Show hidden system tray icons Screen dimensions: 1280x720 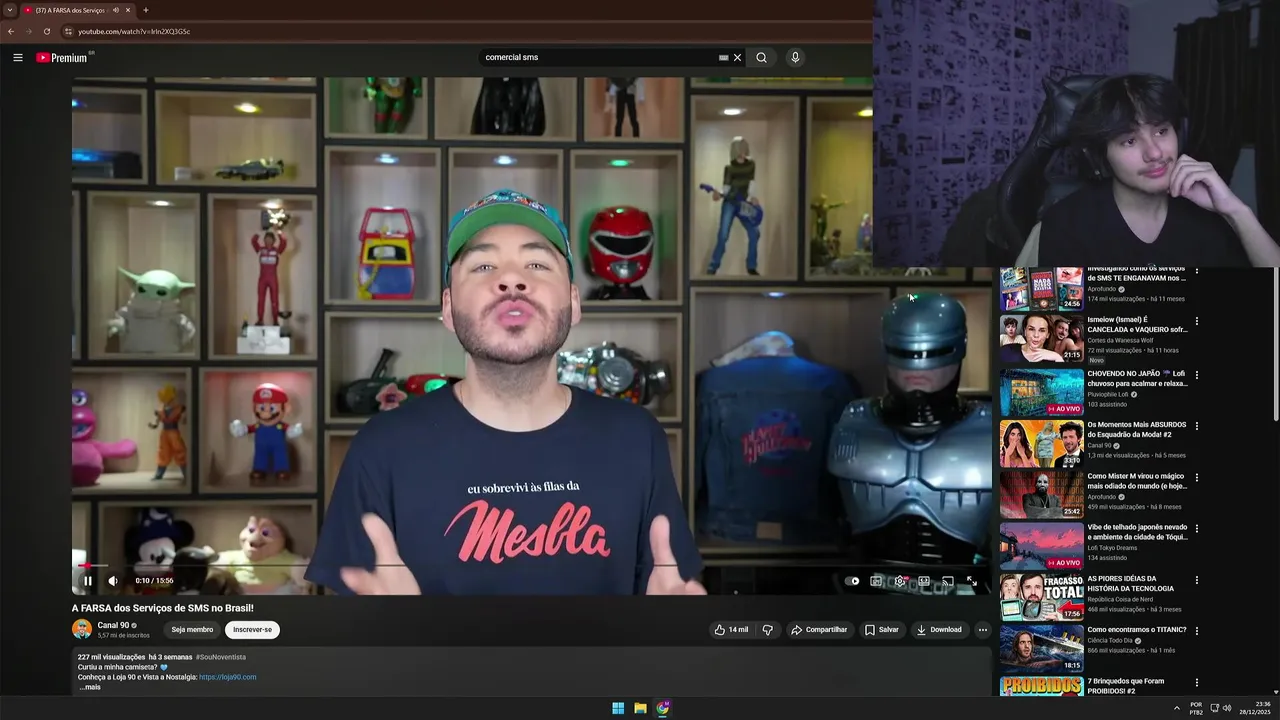click(1176, 708)
